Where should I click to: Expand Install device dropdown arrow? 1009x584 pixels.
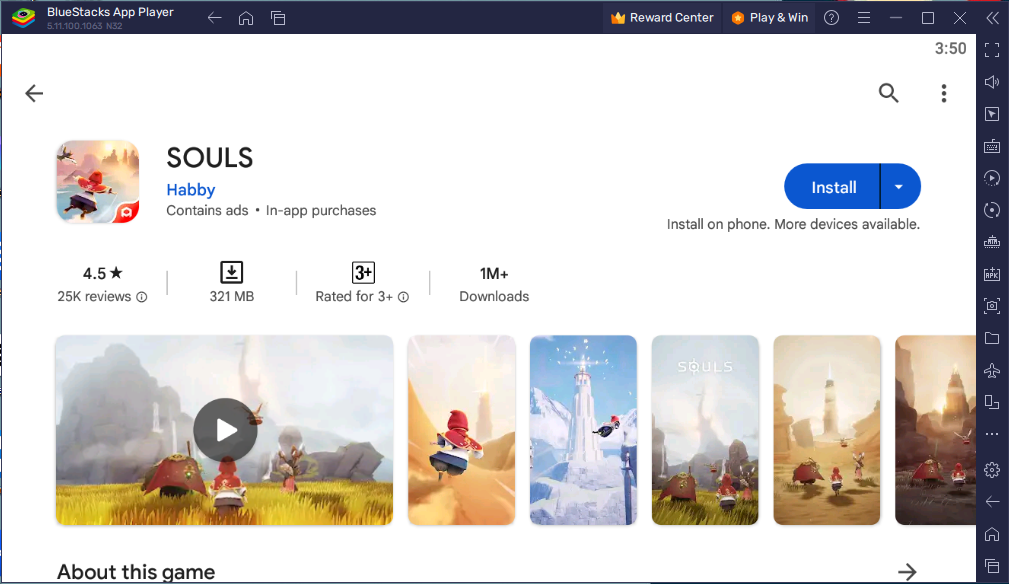(900, 187)
